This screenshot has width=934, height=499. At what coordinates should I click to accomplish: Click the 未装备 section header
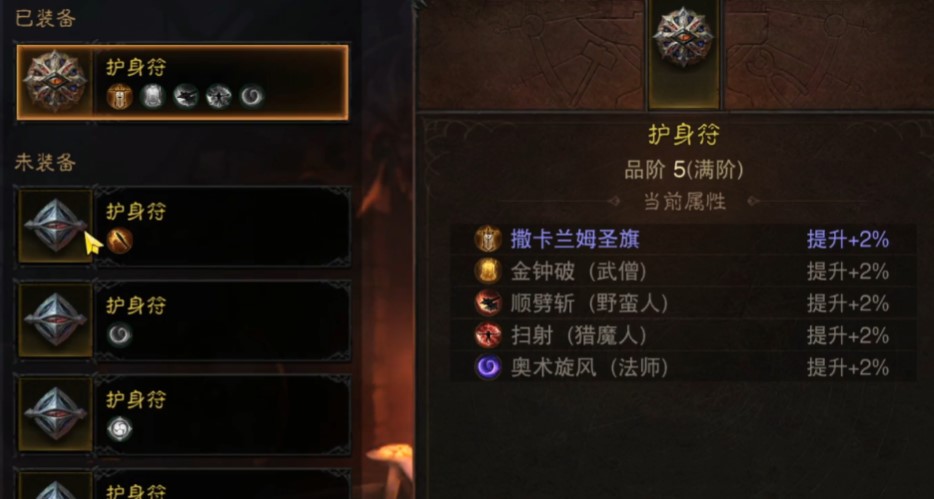pos(45,162)
